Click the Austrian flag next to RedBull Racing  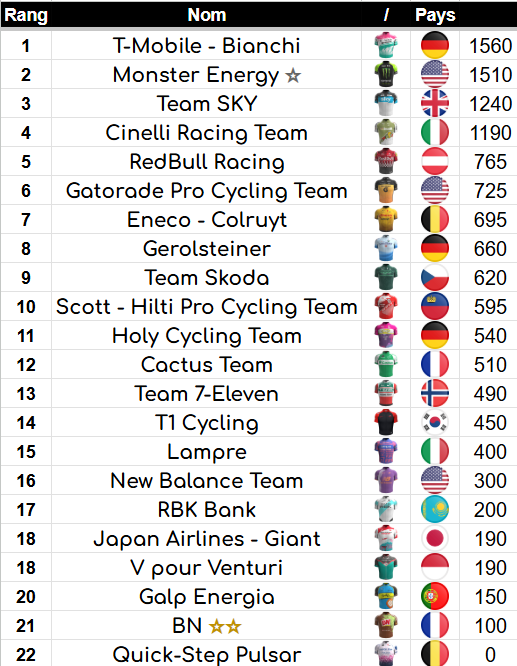[x=435, y=161]
